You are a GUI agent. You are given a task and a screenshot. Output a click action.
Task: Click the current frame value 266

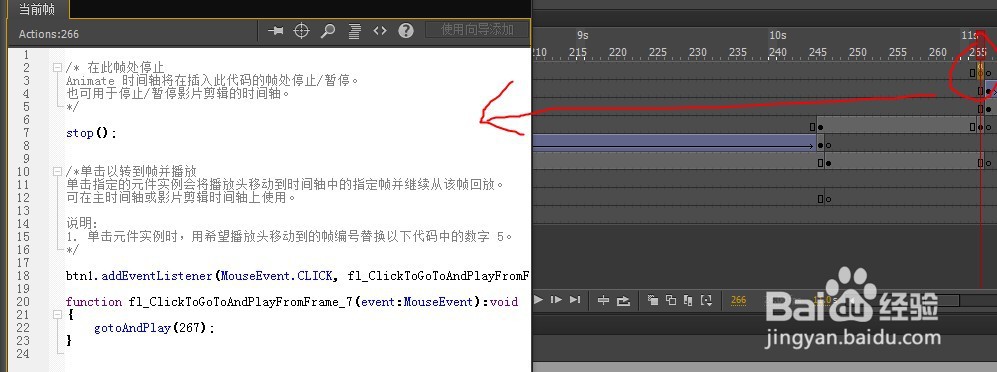[x=738, y=300]
